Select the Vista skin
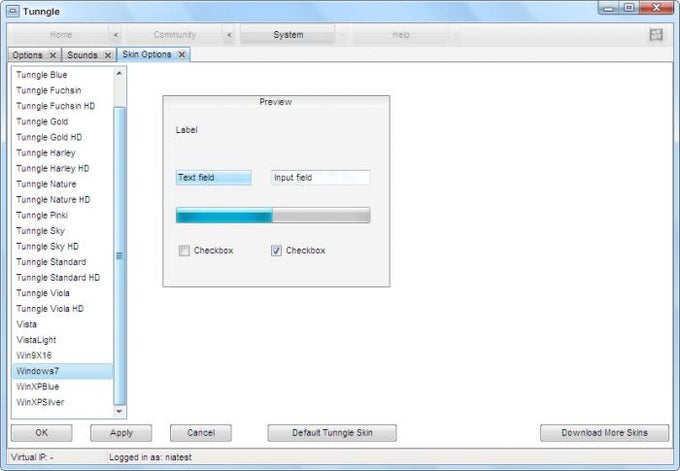Viewport: 680px width, 471px height. tap(62, 325)
